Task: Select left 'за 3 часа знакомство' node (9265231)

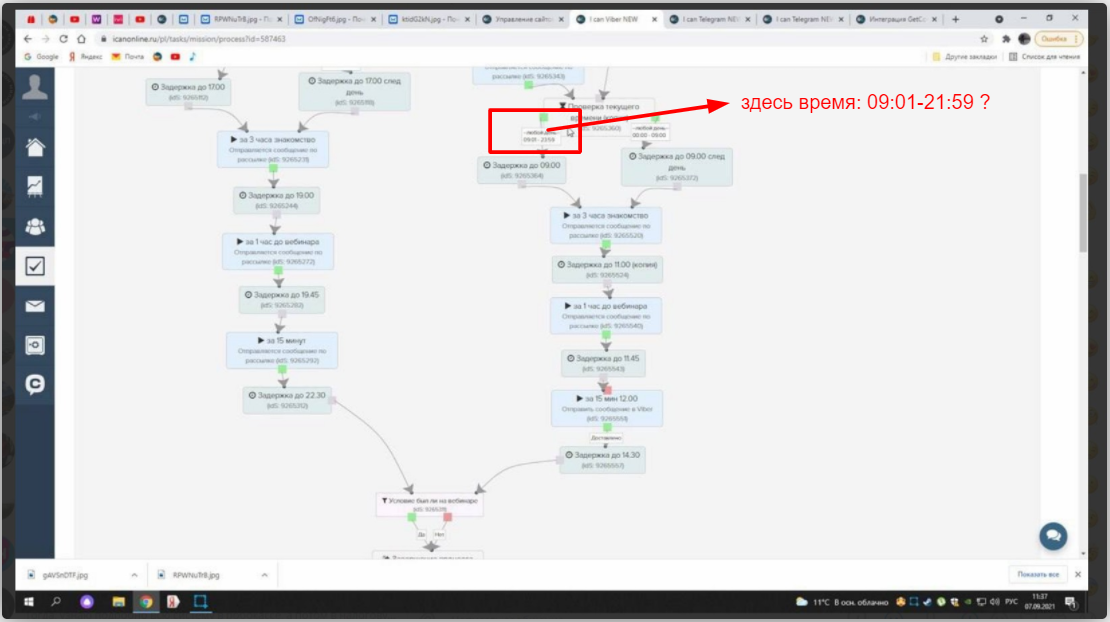Action: (273, 149)
